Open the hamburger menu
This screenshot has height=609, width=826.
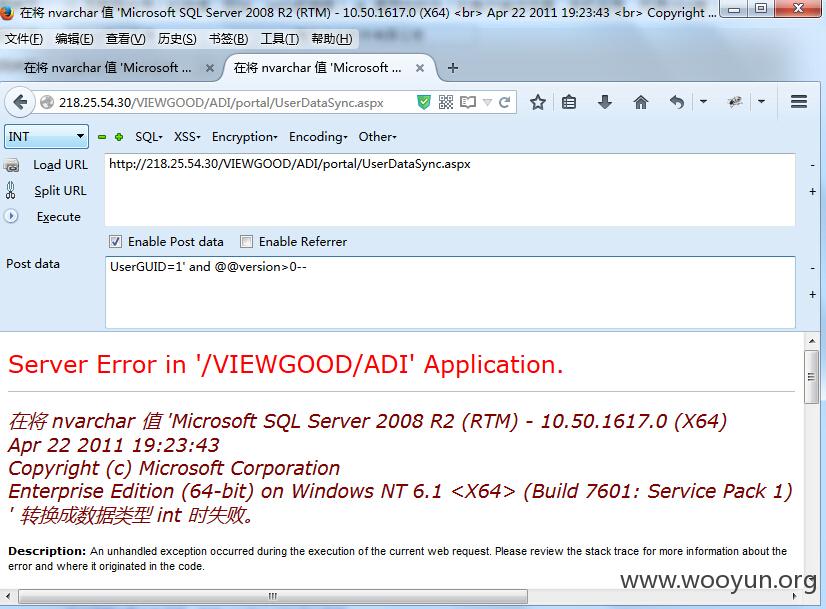pos(799,102)
